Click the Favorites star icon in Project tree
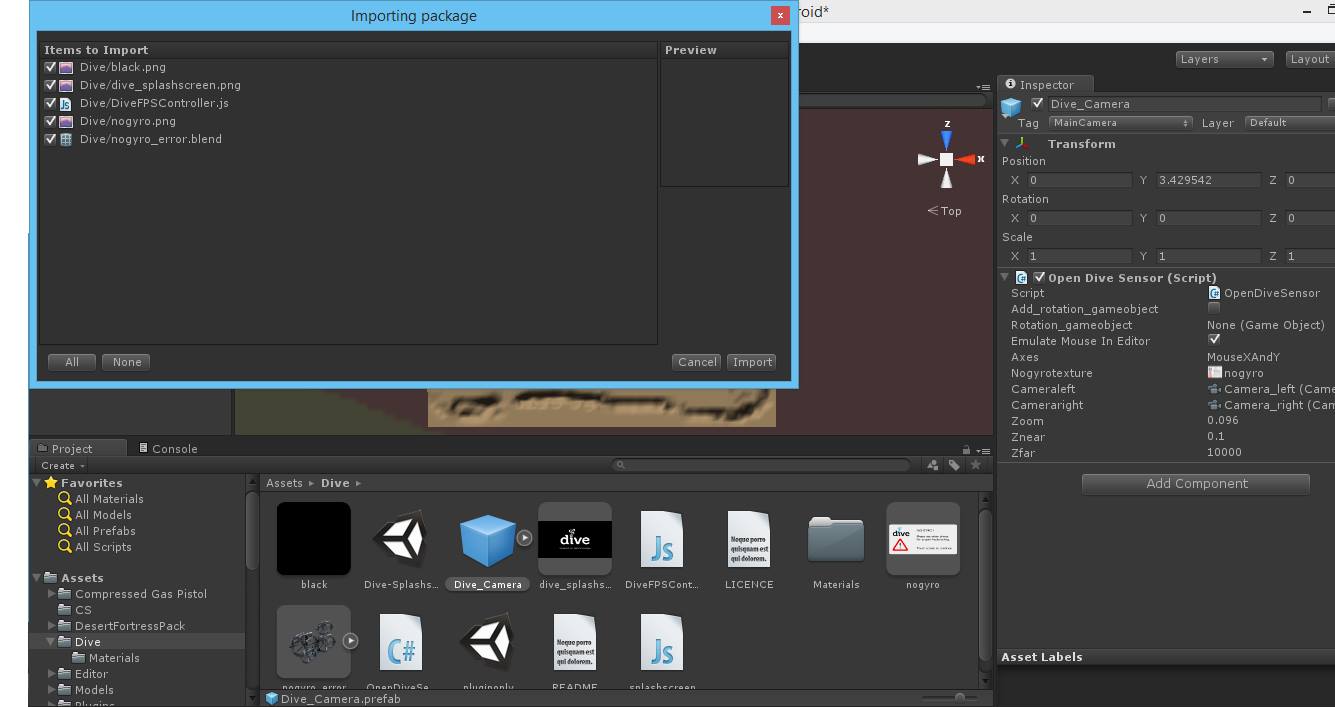 tap(51, 482)
